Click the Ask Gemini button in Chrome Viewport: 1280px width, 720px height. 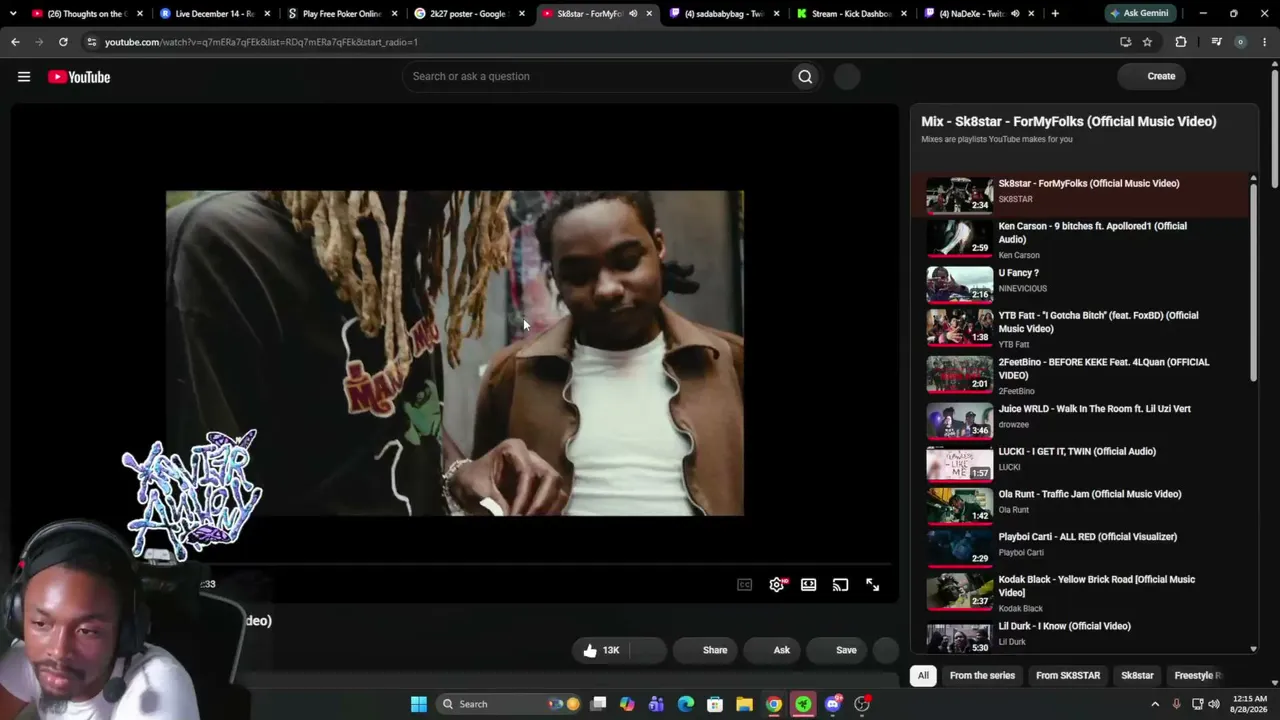(1138, 14)
